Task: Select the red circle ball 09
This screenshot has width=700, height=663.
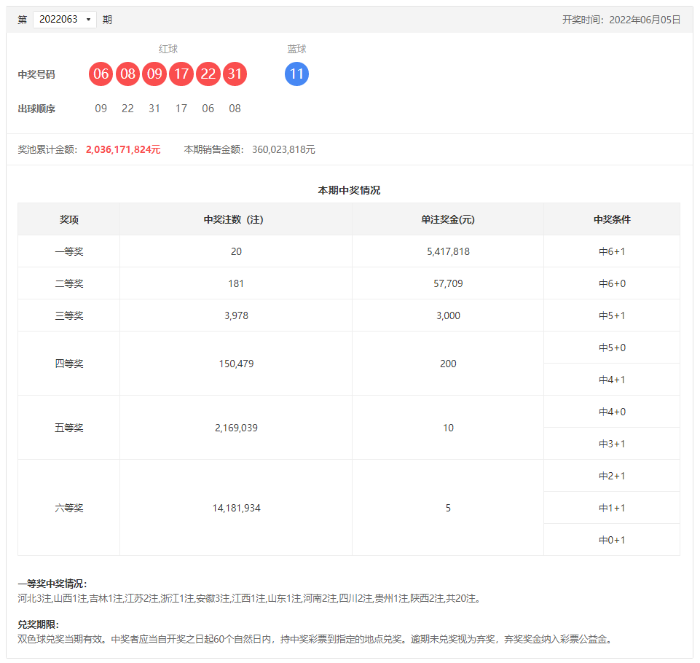Action: click(154, 74)
